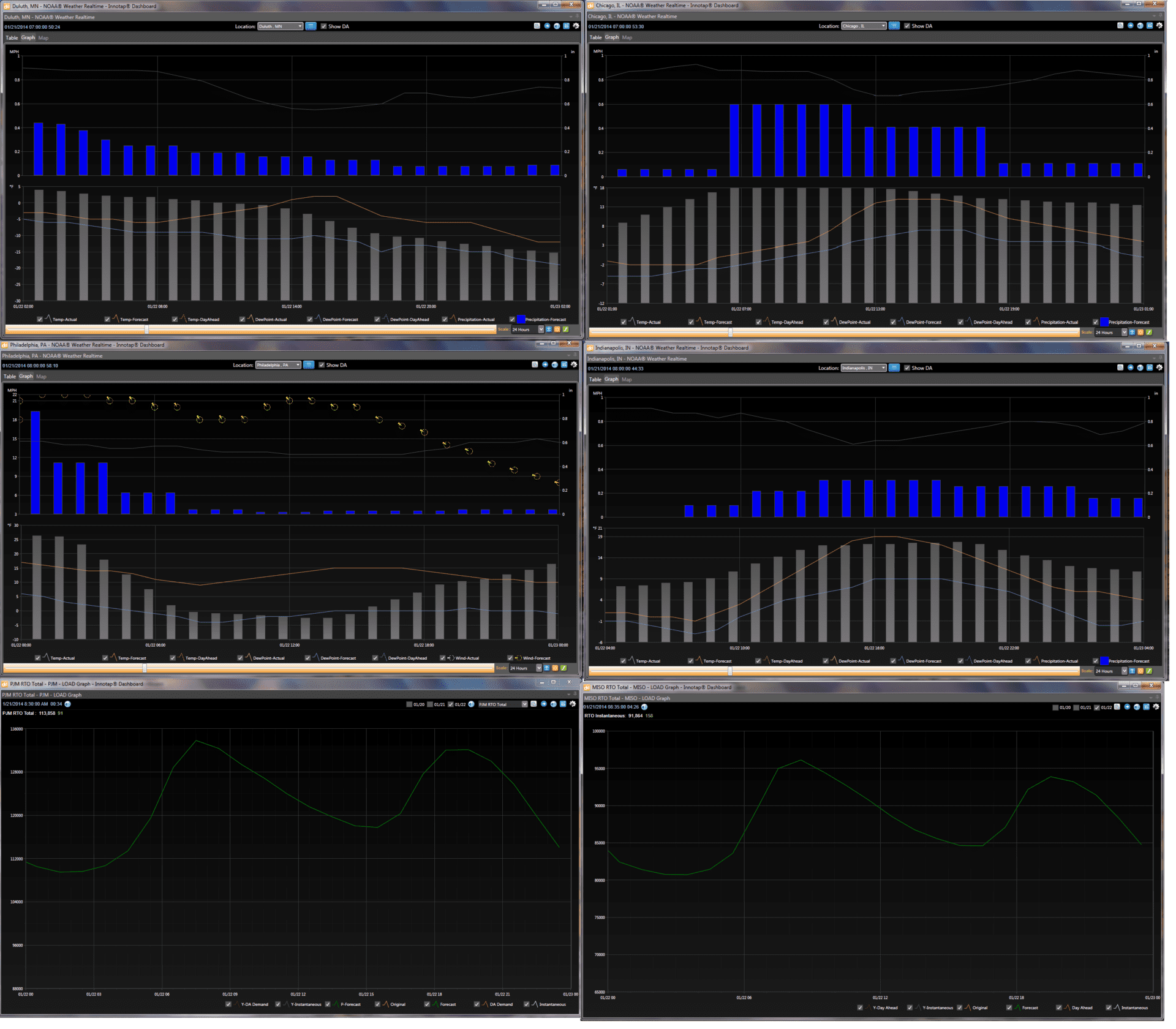Click the gear settings icon in Chicago window
The image size is (1176, 1029).
(x=1159, y=26)
